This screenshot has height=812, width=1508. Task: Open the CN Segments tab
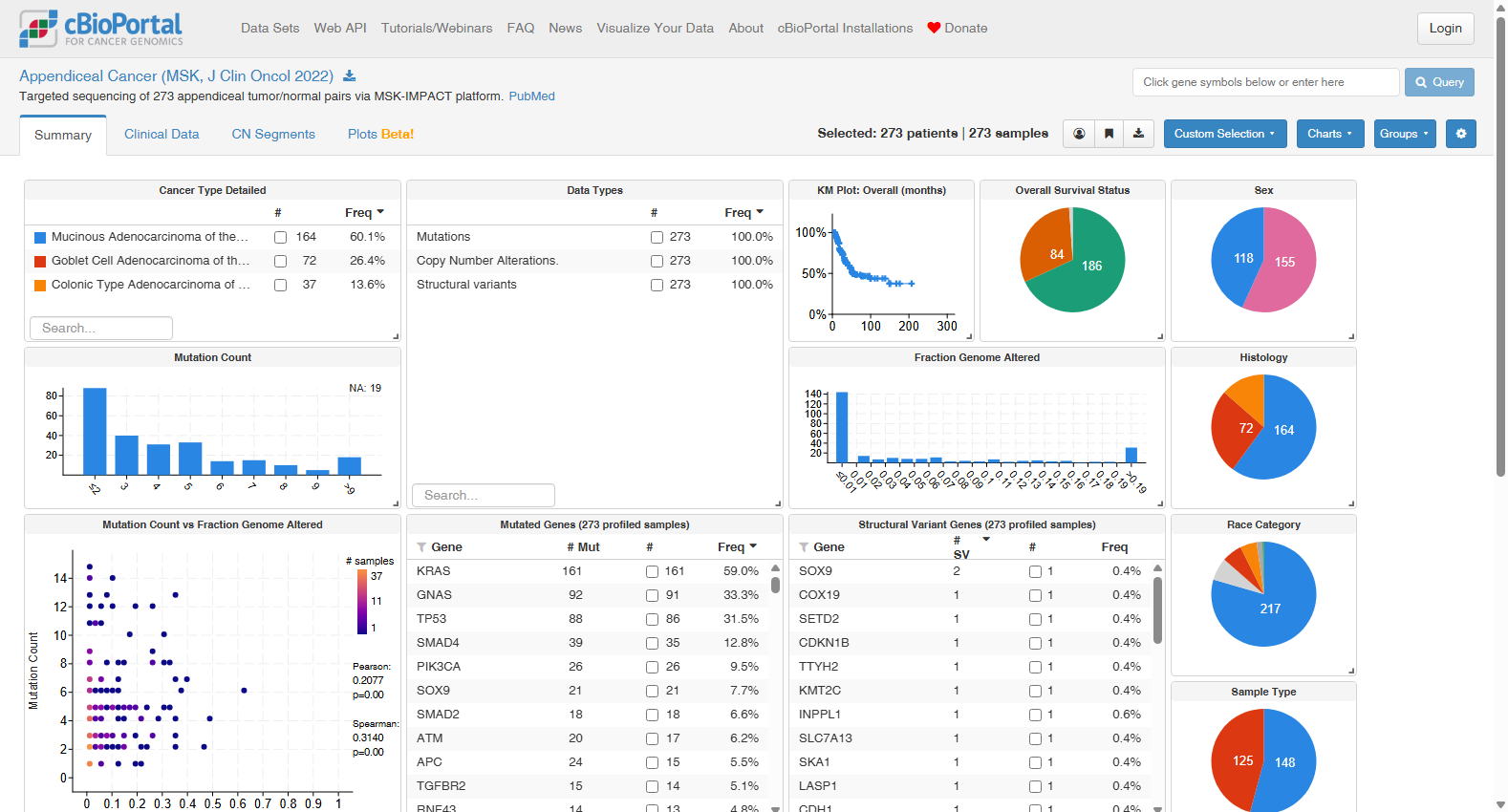click(x=273, y=134)
